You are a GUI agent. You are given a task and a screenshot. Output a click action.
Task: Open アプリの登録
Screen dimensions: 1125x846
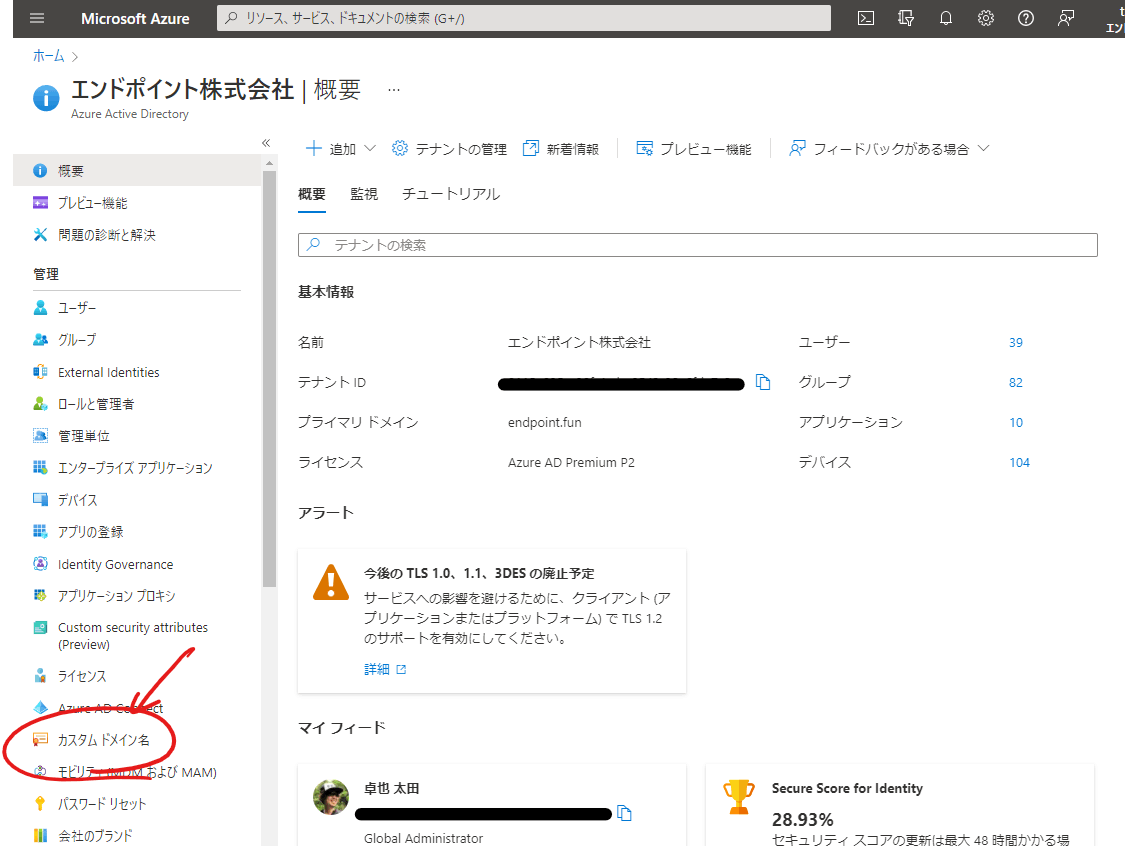[x=90, y=532]
